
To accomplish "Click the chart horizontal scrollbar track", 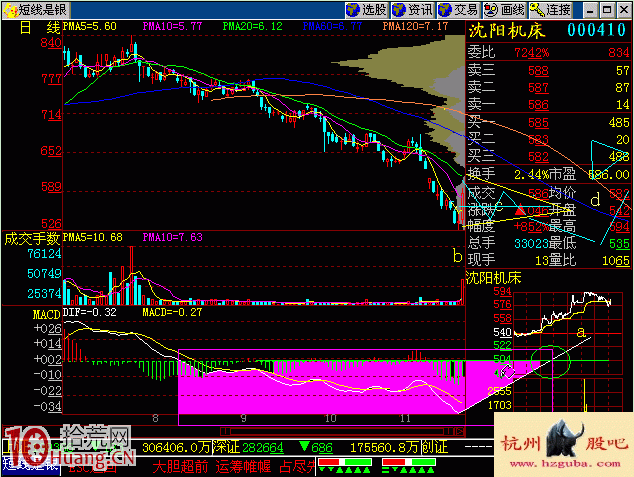I will tap(337, 431).
